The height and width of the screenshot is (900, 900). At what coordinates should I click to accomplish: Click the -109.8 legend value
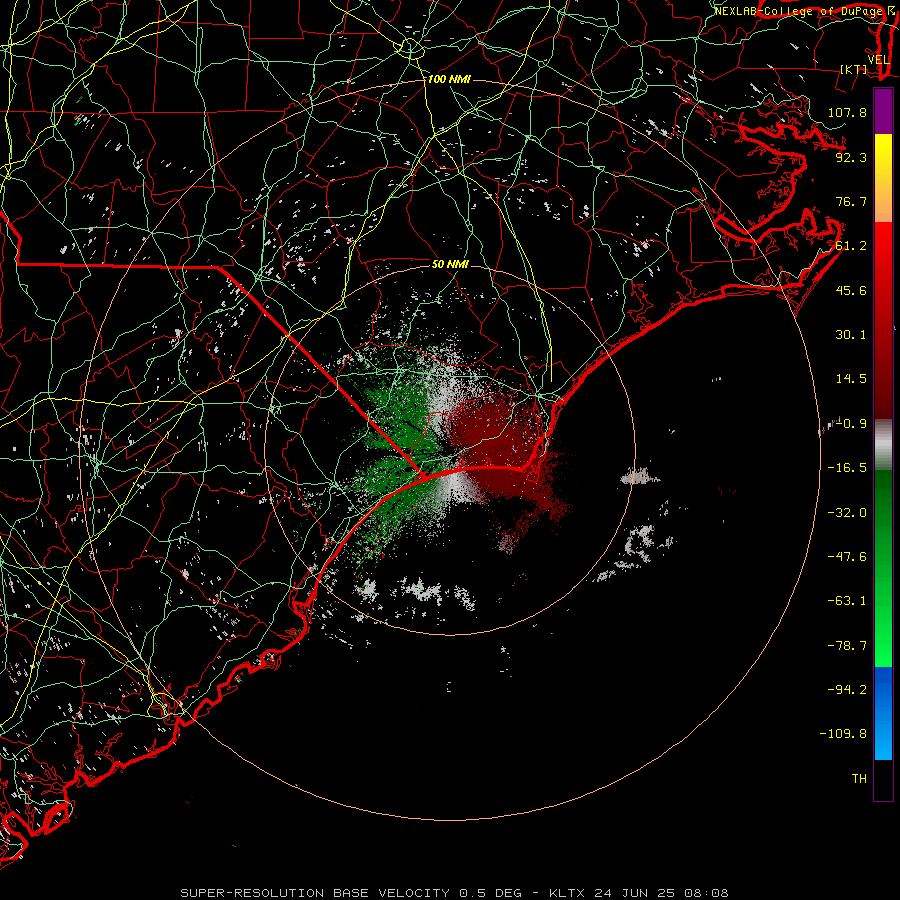coord(843,734)
